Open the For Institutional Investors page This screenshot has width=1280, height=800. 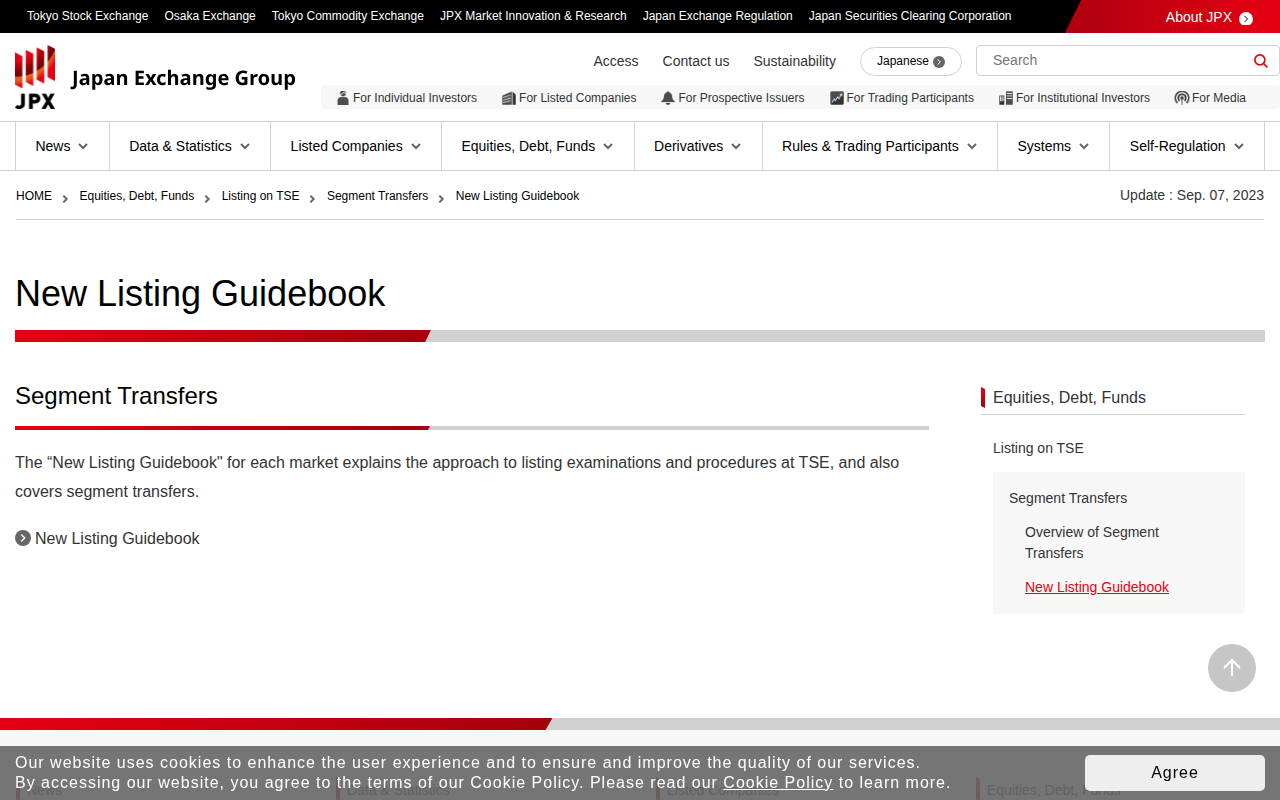(1075, 98)
